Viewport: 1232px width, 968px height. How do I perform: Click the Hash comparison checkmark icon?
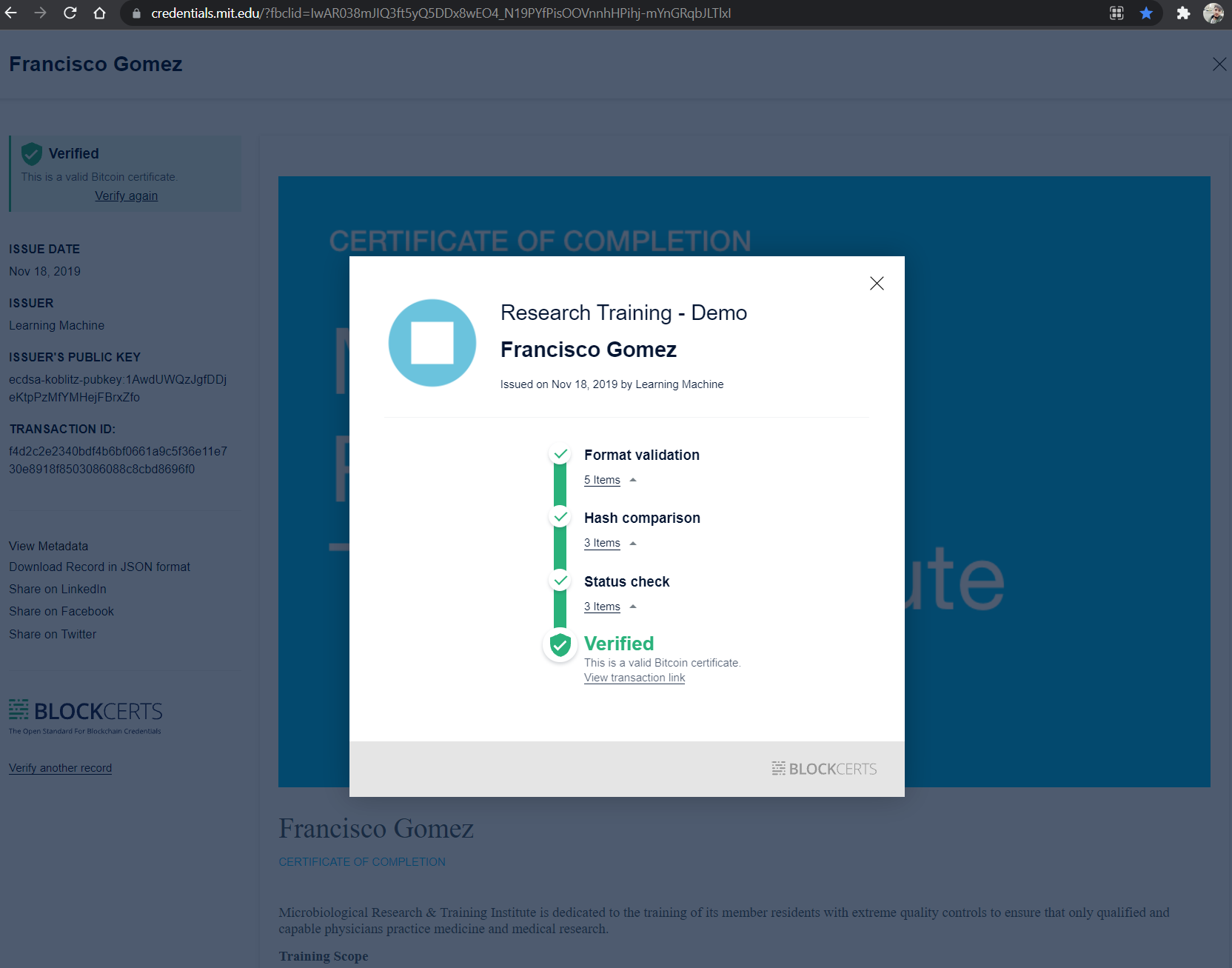pos(560,517)
